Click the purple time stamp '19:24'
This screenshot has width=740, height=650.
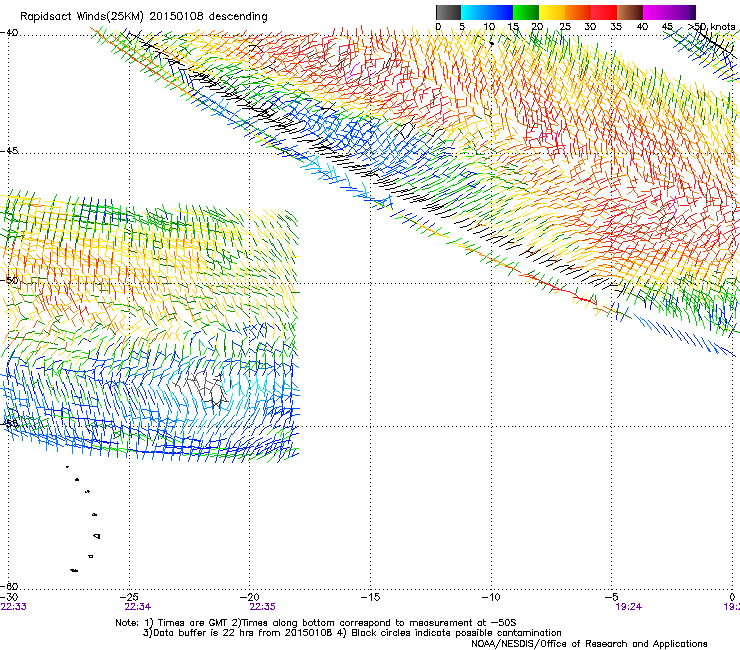(629, 607)
